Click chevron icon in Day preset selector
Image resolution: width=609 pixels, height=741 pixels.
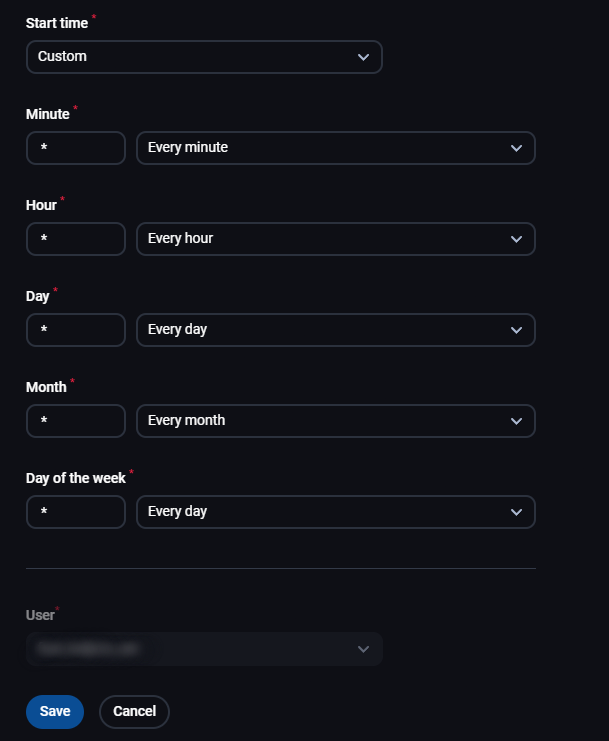click(516, 330)
